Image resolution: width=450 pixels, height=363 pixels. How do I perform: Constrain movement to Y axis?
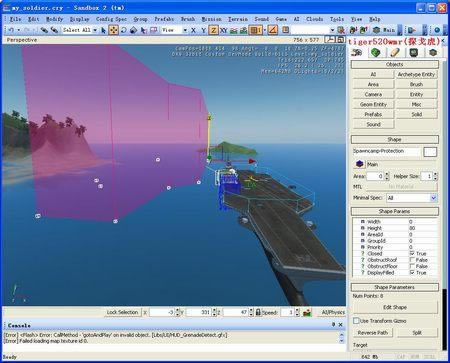(x=203, y=30)
